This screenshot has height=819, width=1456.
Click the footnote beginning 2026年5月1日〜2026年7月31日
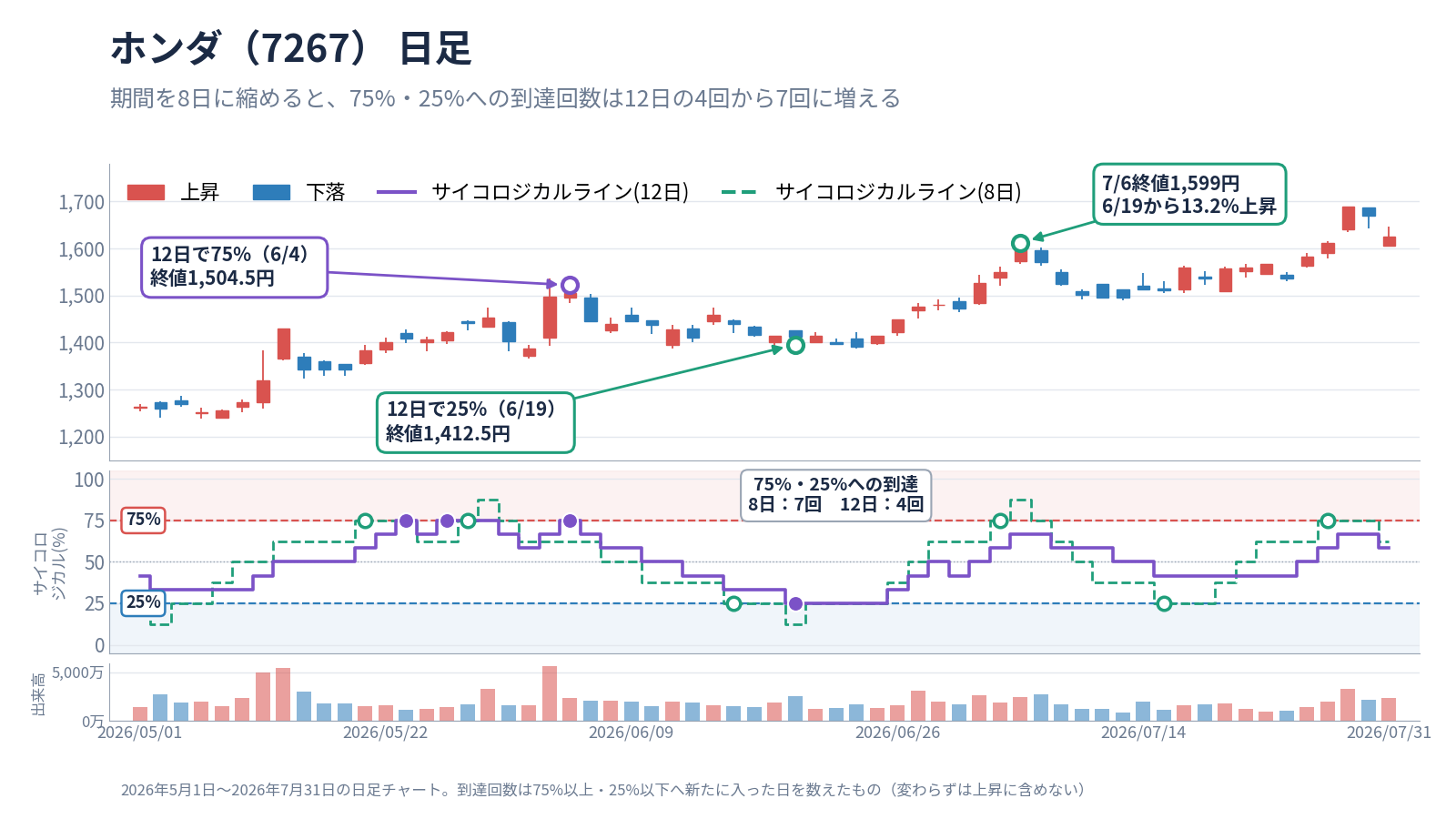(x=603, y=790)
